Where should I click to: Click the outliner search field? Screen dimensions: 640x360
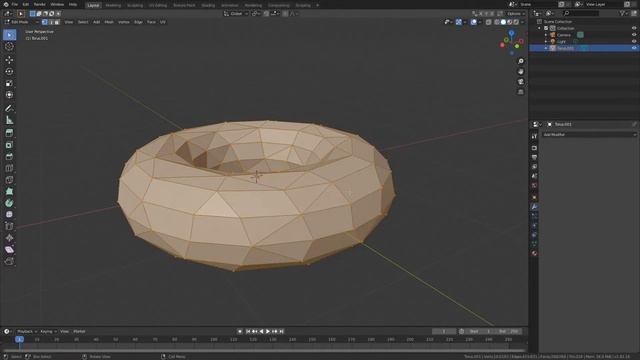tap(581, 13)
